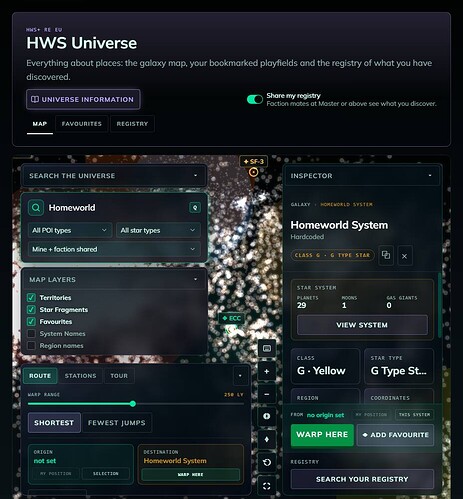Enable the System Names layer
Image resolution: width=463 pixels, height=499 pixels.
coord(31,334)
